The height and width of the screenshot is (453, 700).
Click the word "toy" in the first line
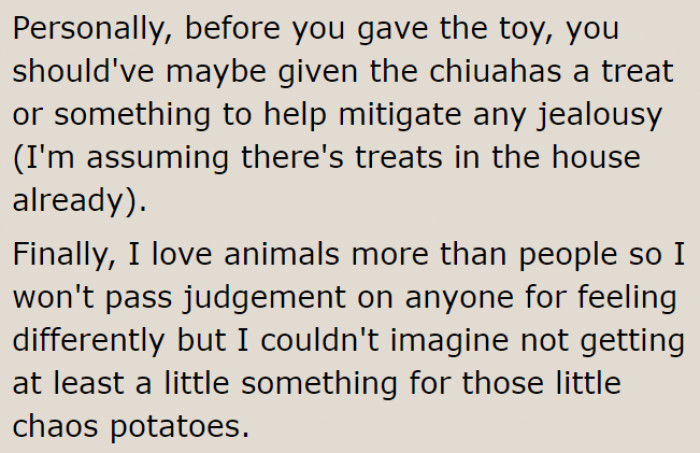[x=500, y=30]
